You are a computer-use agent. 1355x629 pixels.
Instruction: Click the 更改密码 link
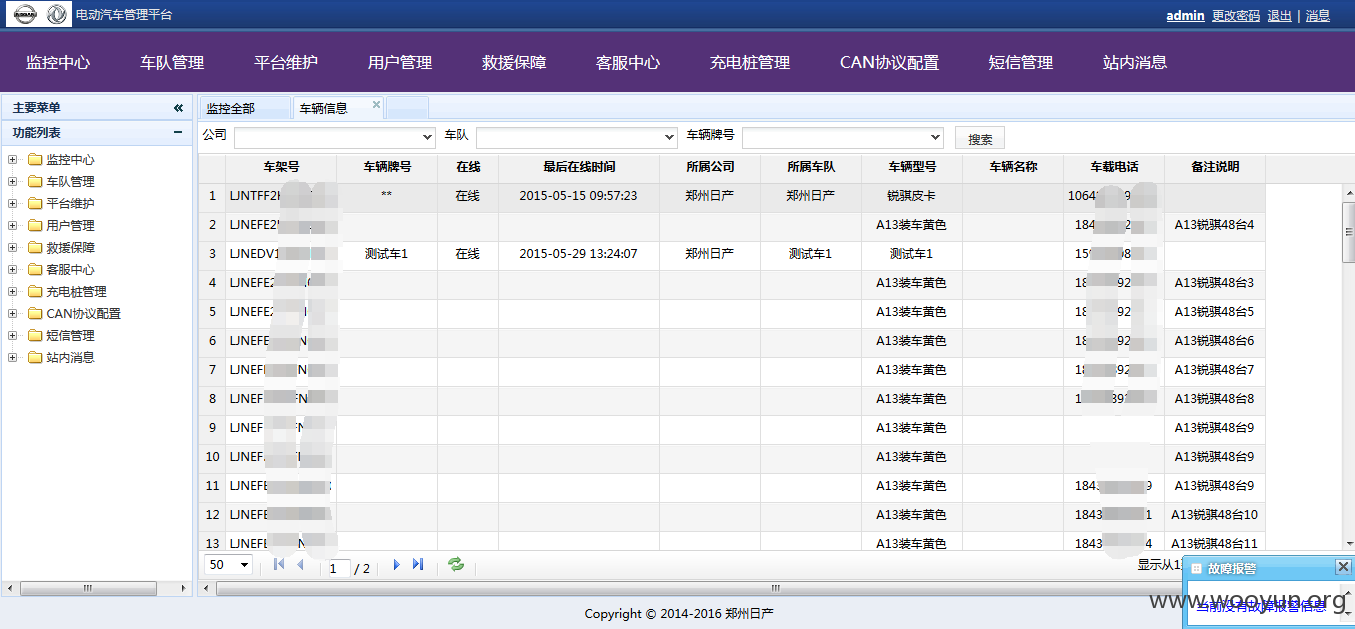tap(1236, 15)
